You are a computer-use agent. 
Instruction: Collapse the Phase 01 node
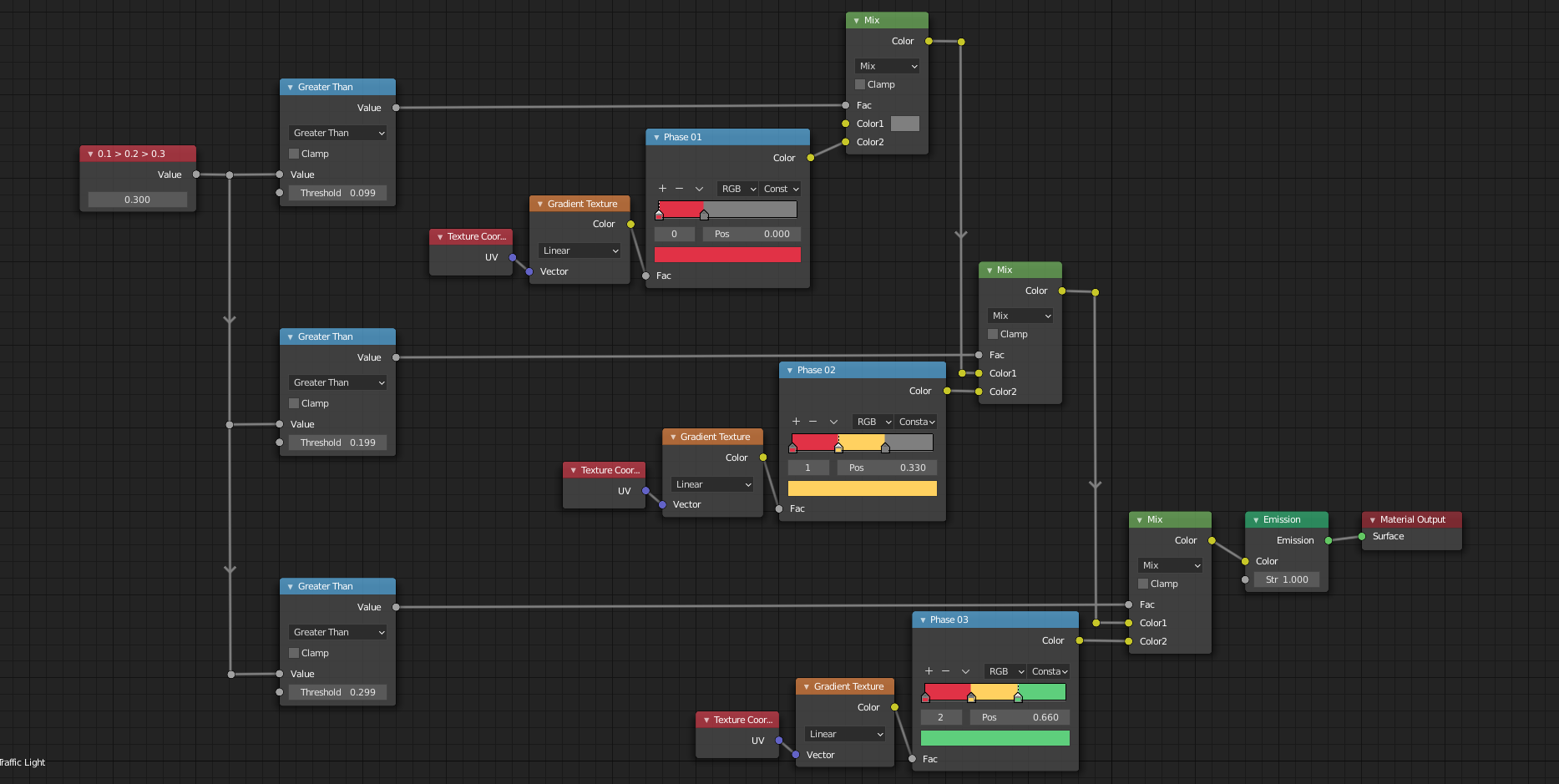[x=656, y=137]
